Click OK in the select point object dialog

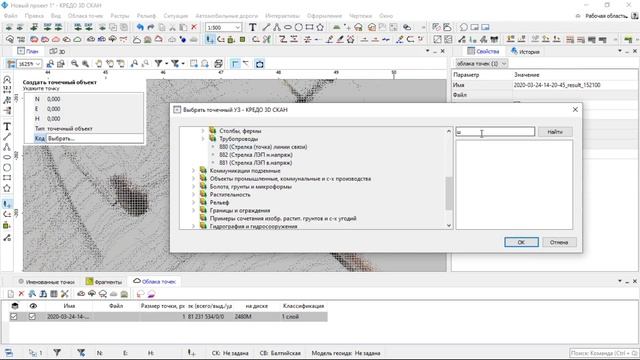coord(521,242)
